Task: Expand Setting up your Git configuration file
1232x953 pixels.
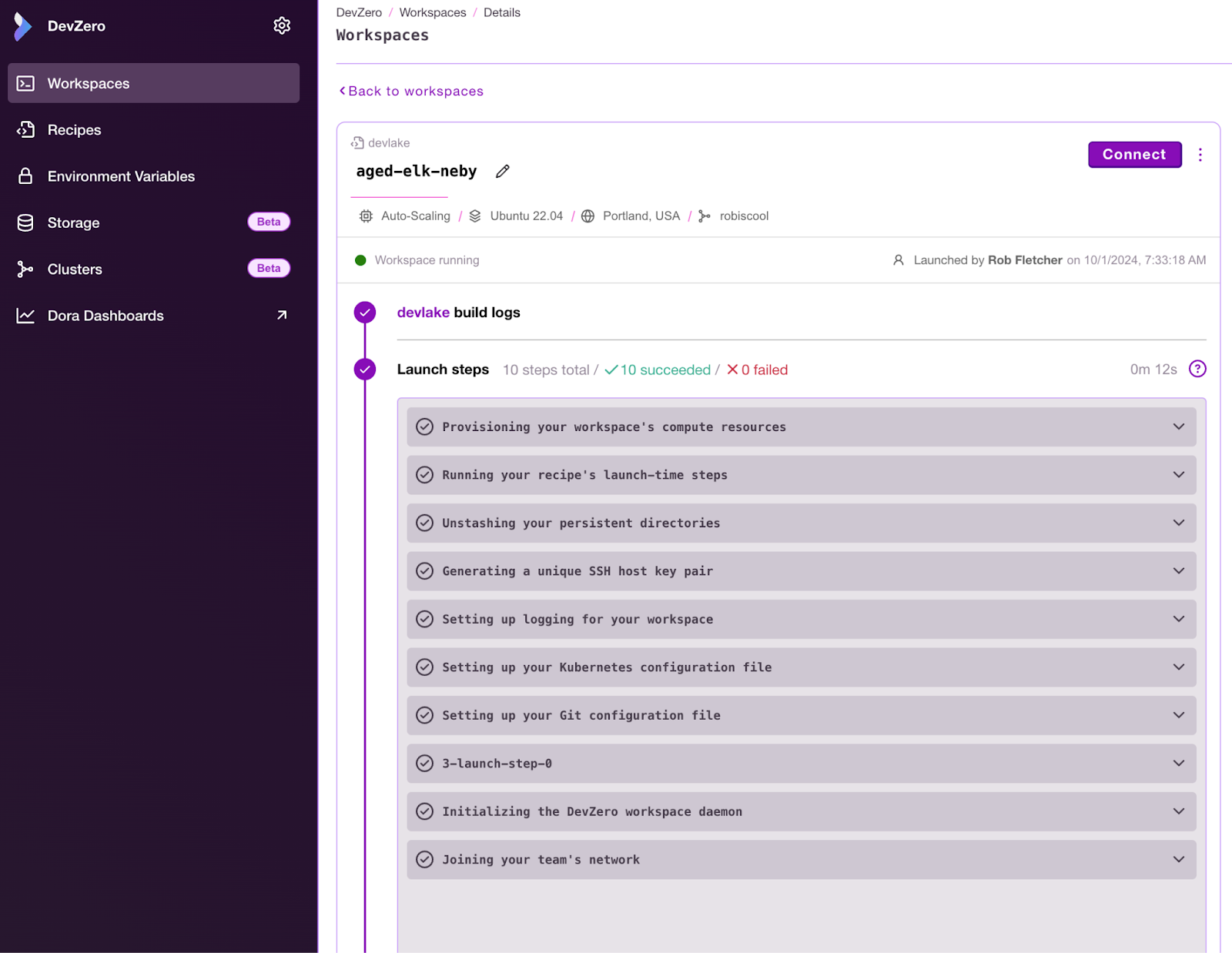Action: pyautogui.click(x=1178, y=715)
